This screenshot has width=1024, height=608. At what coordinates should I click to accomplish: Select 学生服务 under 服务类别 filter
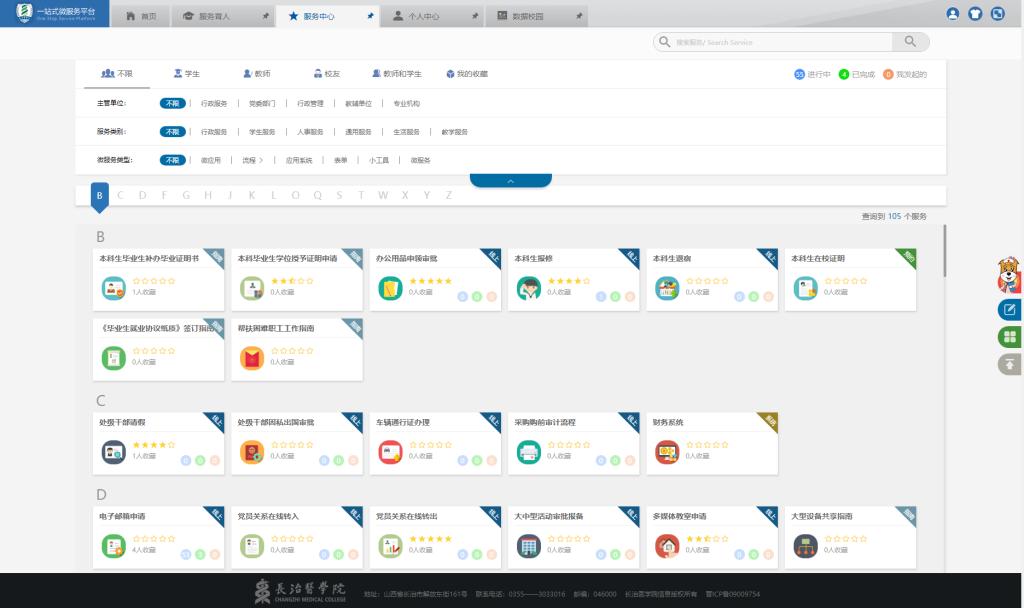pyautogui.click(x=262, y=131)
